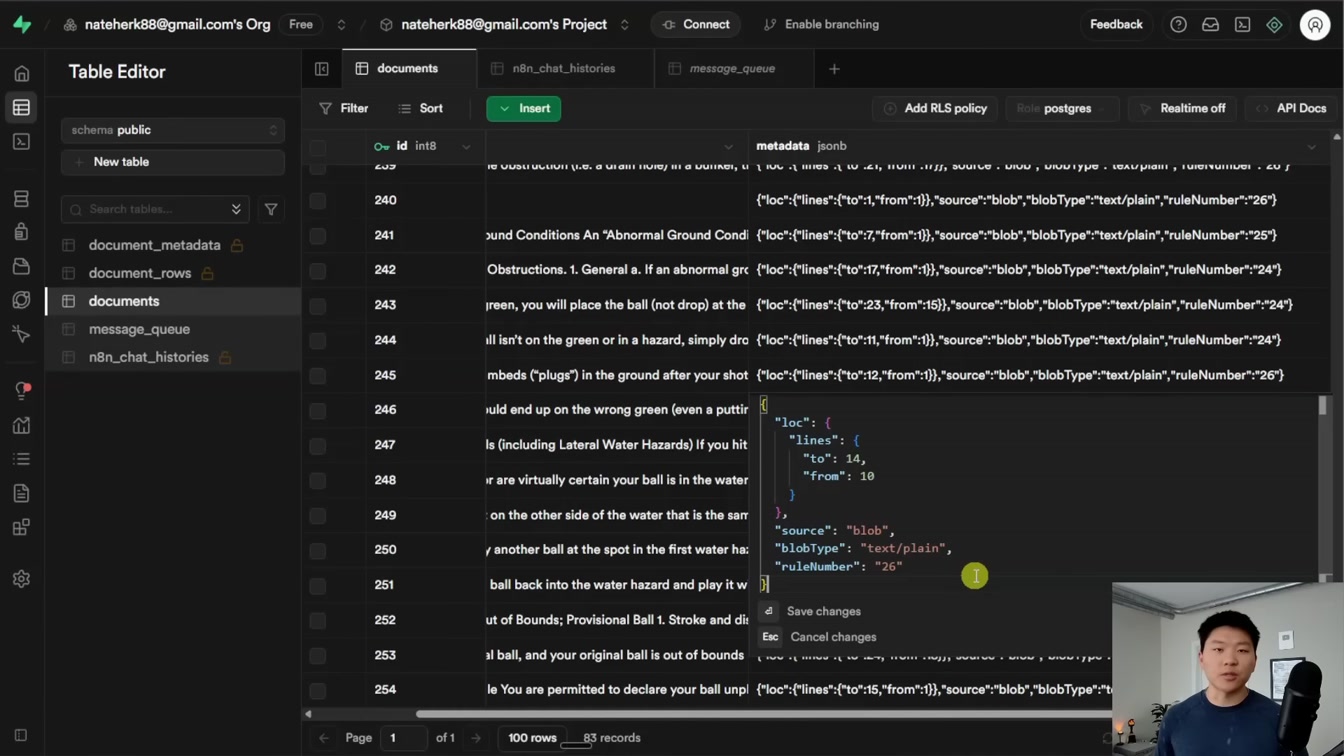Open the 100 rows page size selector
1344x756 pixels.
[x=532, y=738]
